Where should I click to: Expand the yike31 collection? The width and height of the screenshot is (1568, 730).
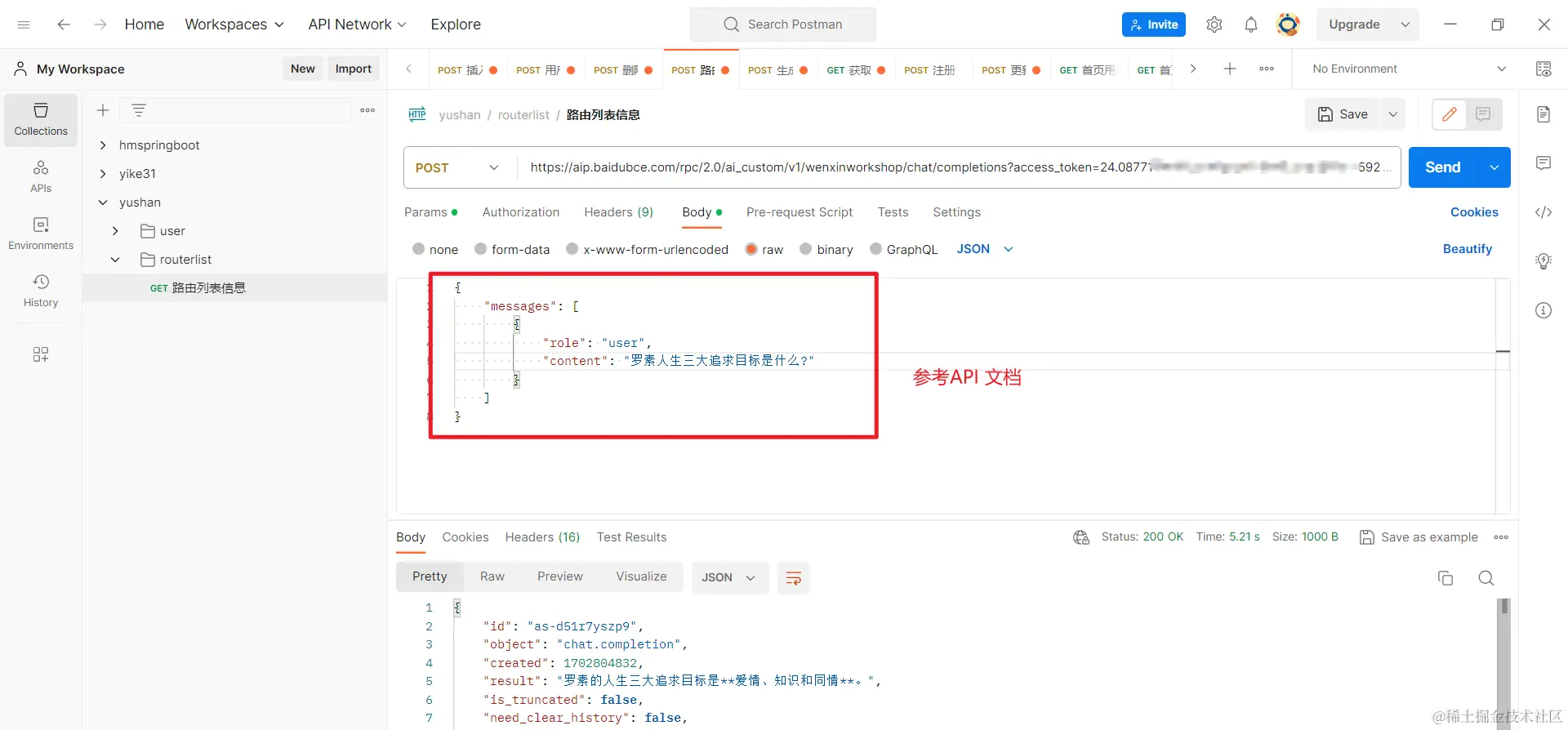[103, 174]
